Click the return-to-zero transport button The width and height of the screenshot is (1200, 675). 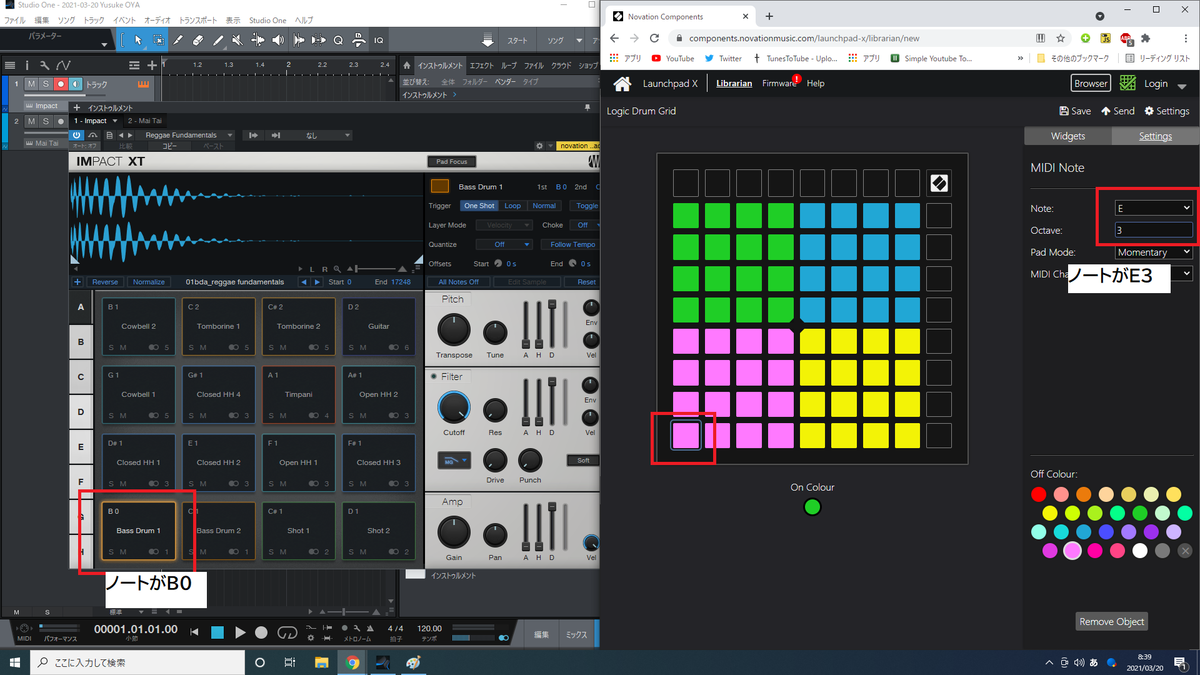point(194,632)
